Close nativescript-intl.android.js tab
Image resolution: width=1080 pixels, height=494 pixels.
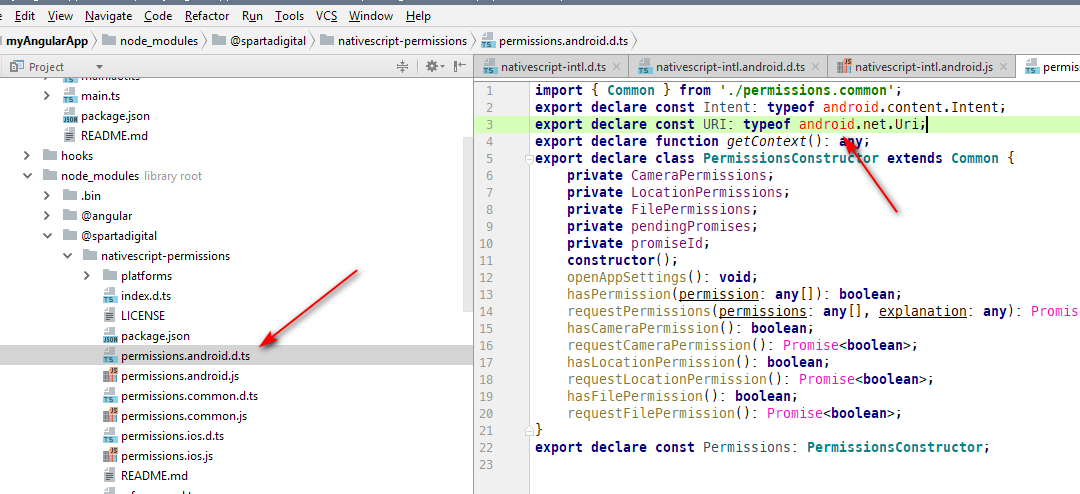pyautogui.click(x=1003, y=67)
